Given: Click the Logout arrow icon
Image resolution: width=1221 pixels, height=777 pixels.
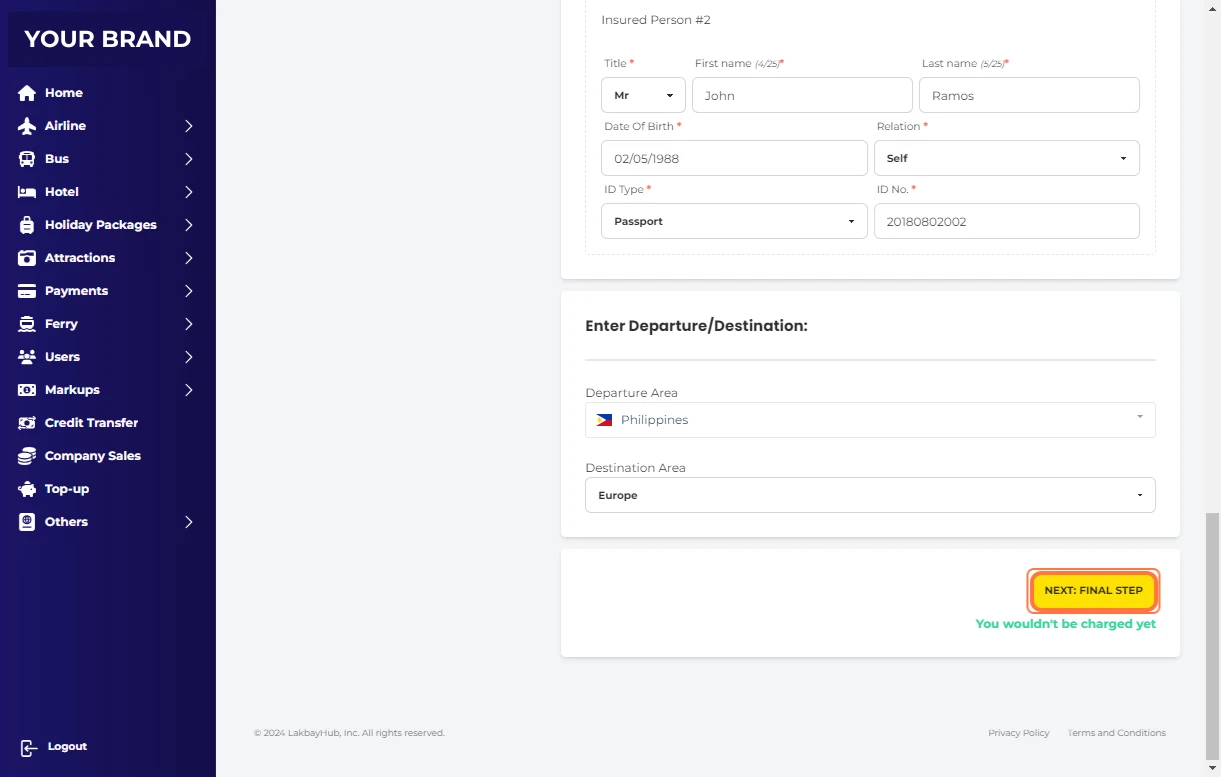Looking at the screenshot, I should [28, 747].
